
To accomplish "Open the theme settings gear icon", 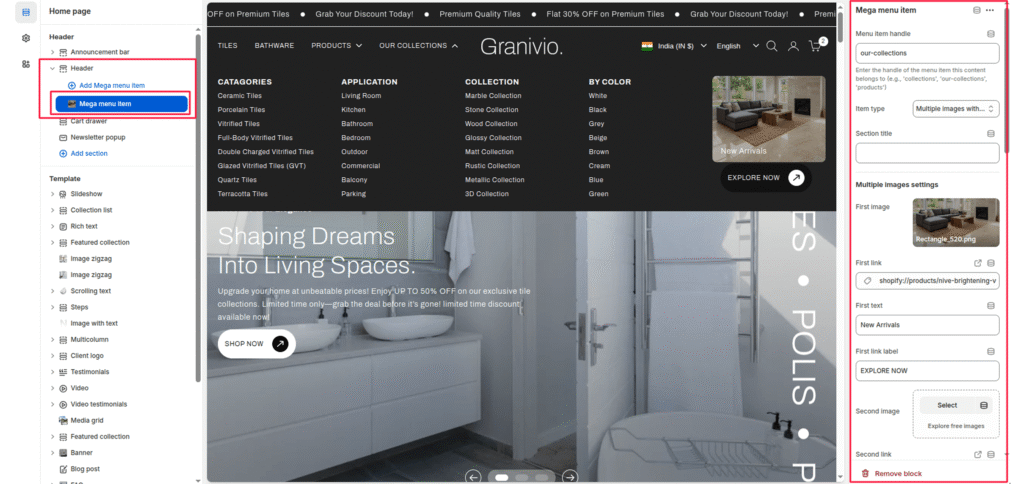I will pos(25,38).
